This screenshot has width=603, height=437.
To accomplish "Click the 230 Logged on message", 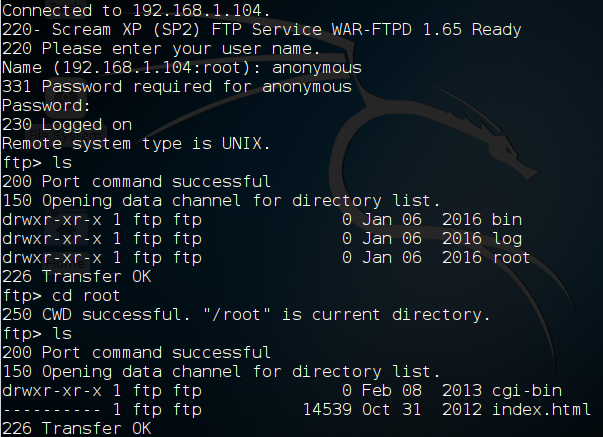I will (67, 125).
